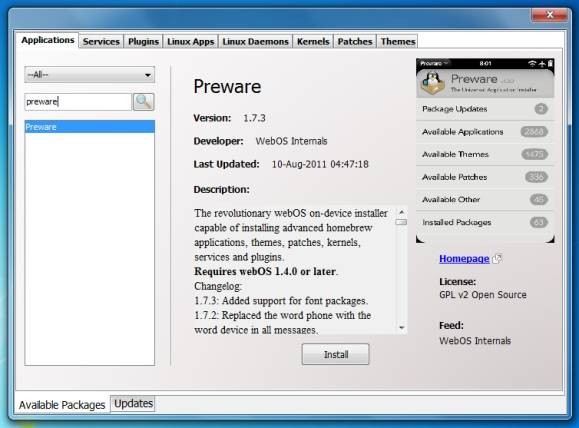Click 'Requires webOS 1.4.0 or later' text
The width and height of the screenshot is (579, 428).
coord(265,271)
